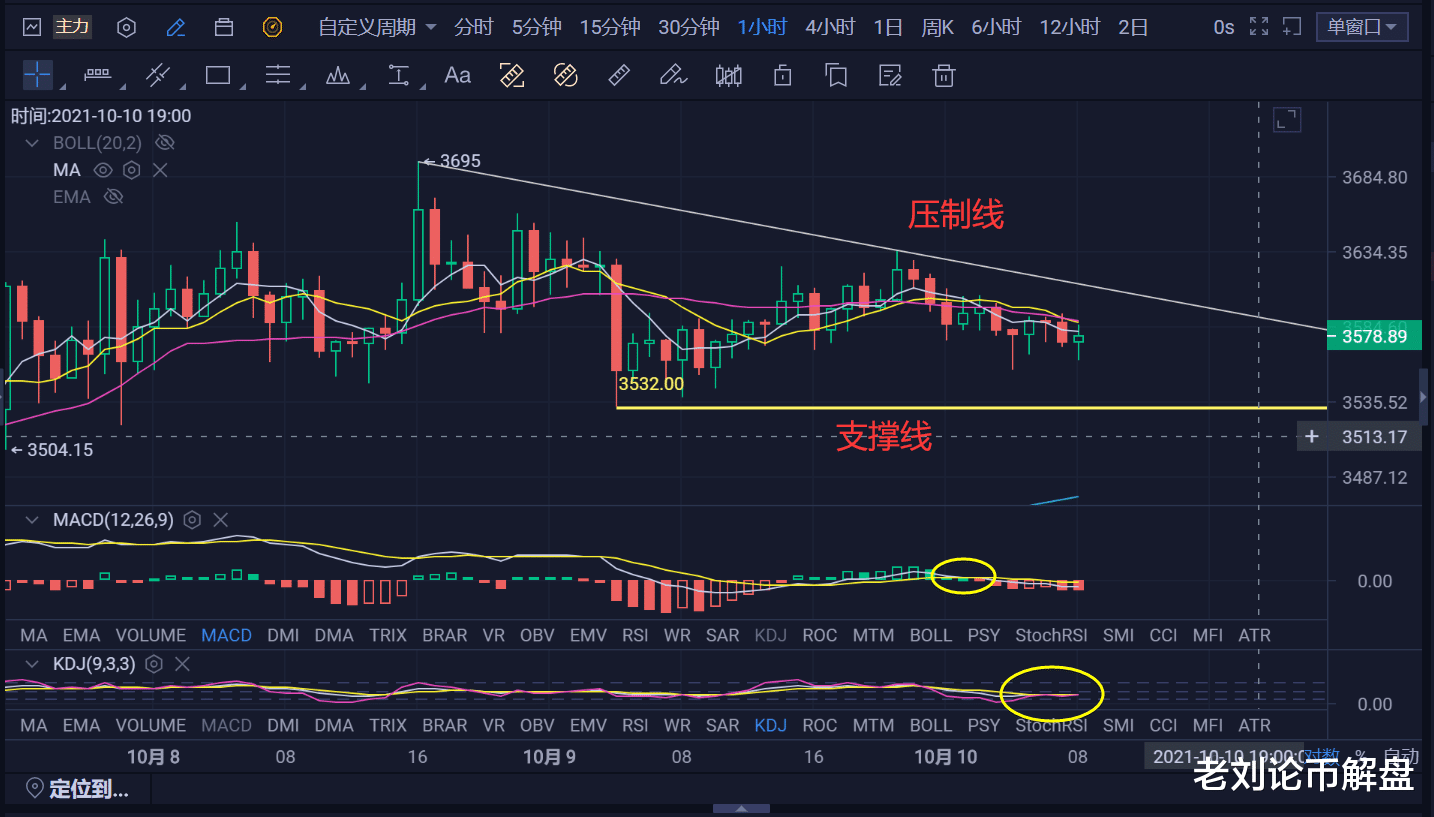The width and height of the screenshot is (1434, 817).
Task: Switch to 周K timeframe
Action: pos(937,27)
